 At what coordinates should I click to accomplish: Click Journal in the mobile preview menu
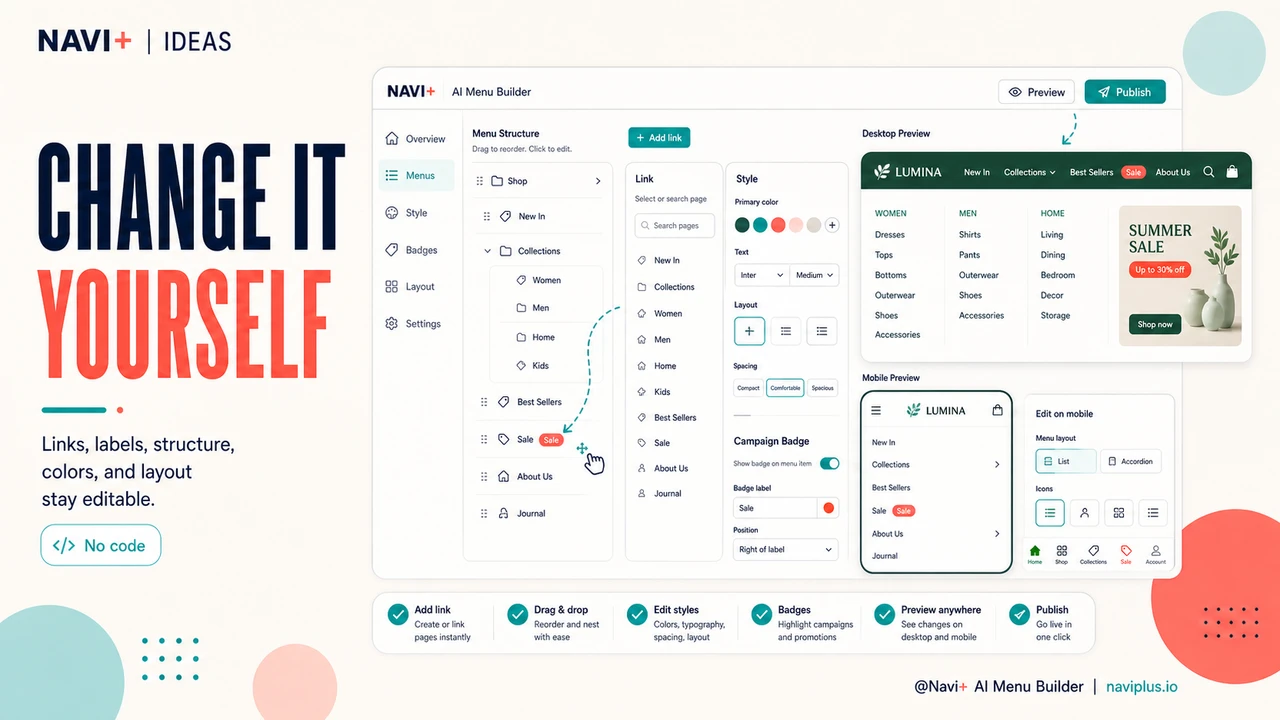[885, 556]
